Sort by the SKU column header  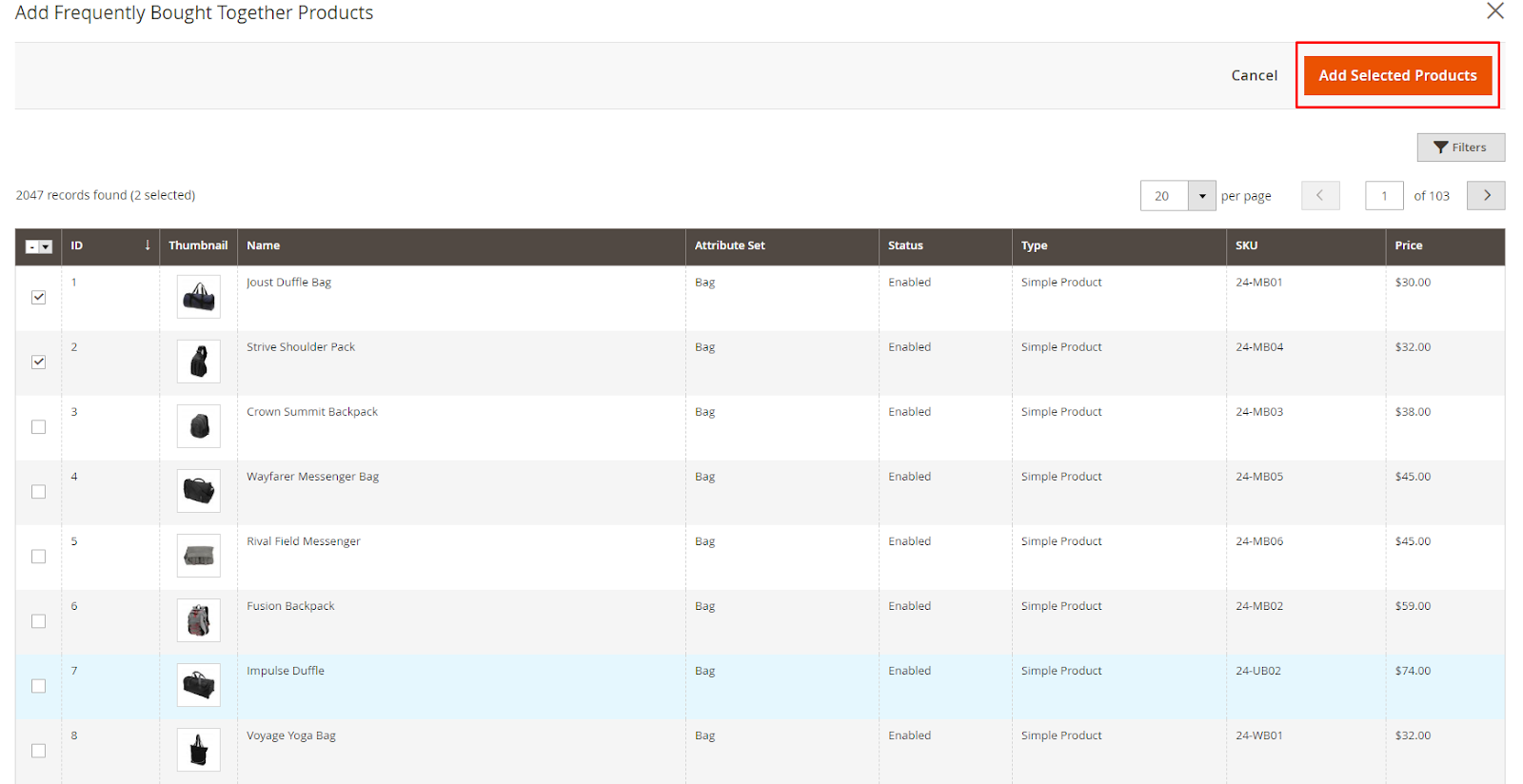pos(1246,245)
